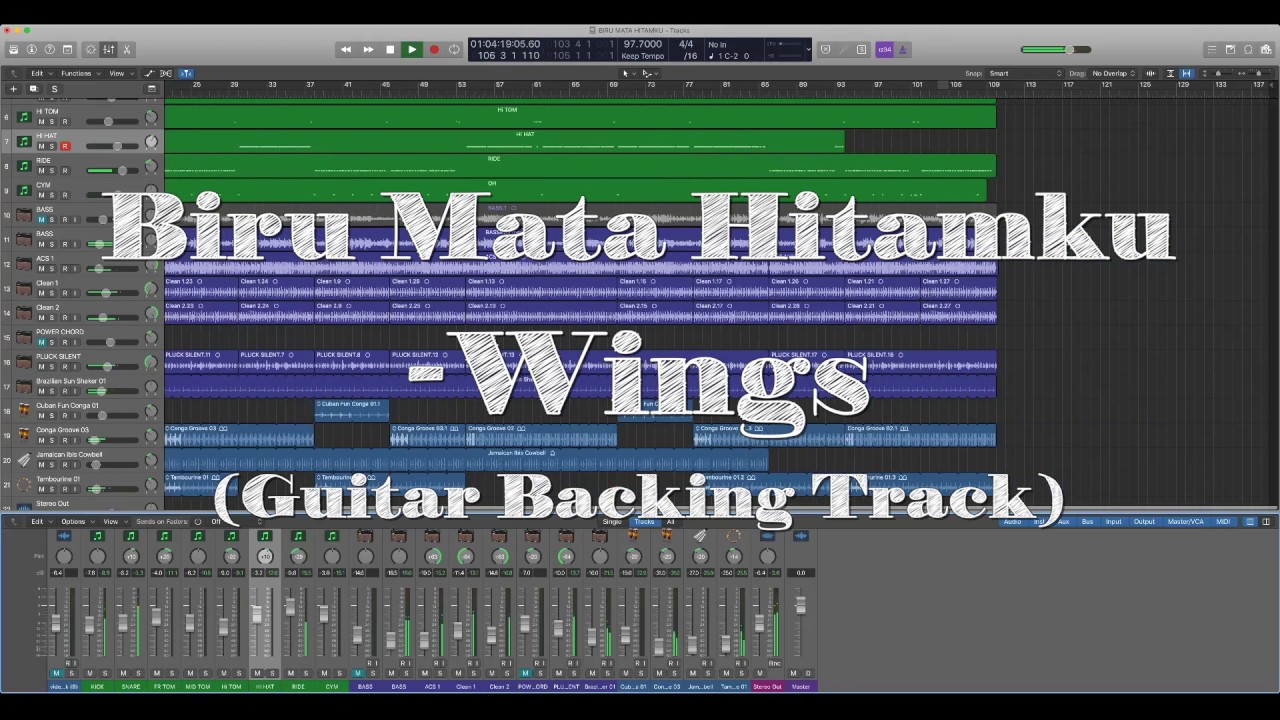The height and width of the screenshot is (720, 1280).
Task: Rewind the playhead
Action: point(346,49)
